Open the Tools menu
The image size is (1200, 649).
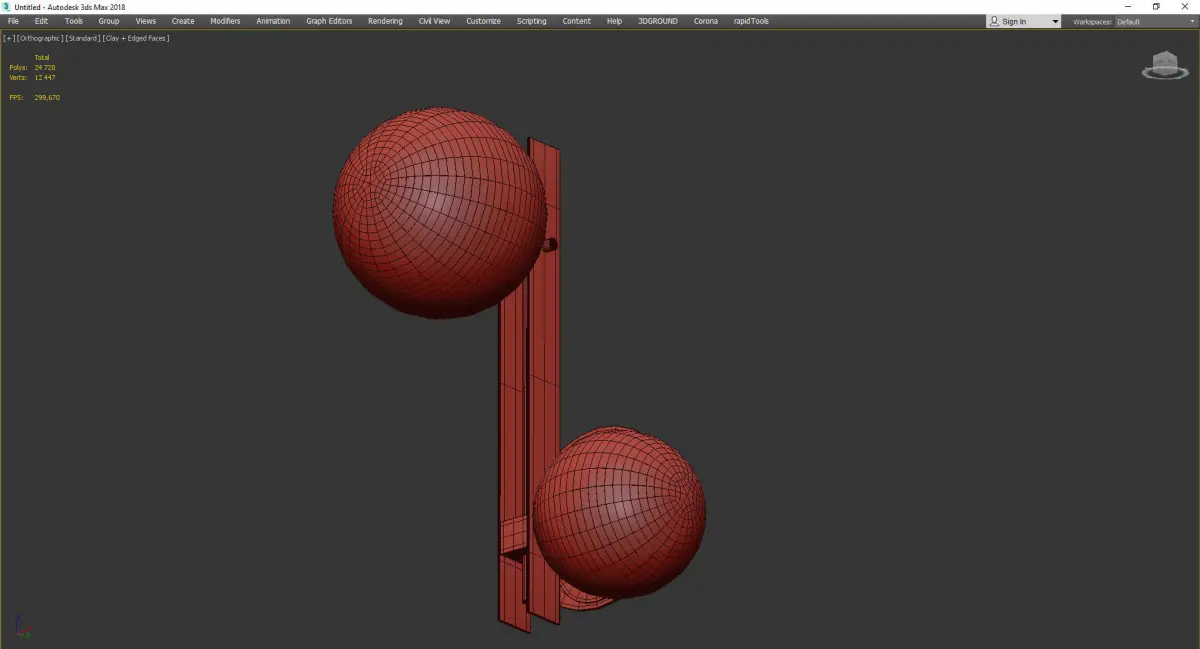74,21
